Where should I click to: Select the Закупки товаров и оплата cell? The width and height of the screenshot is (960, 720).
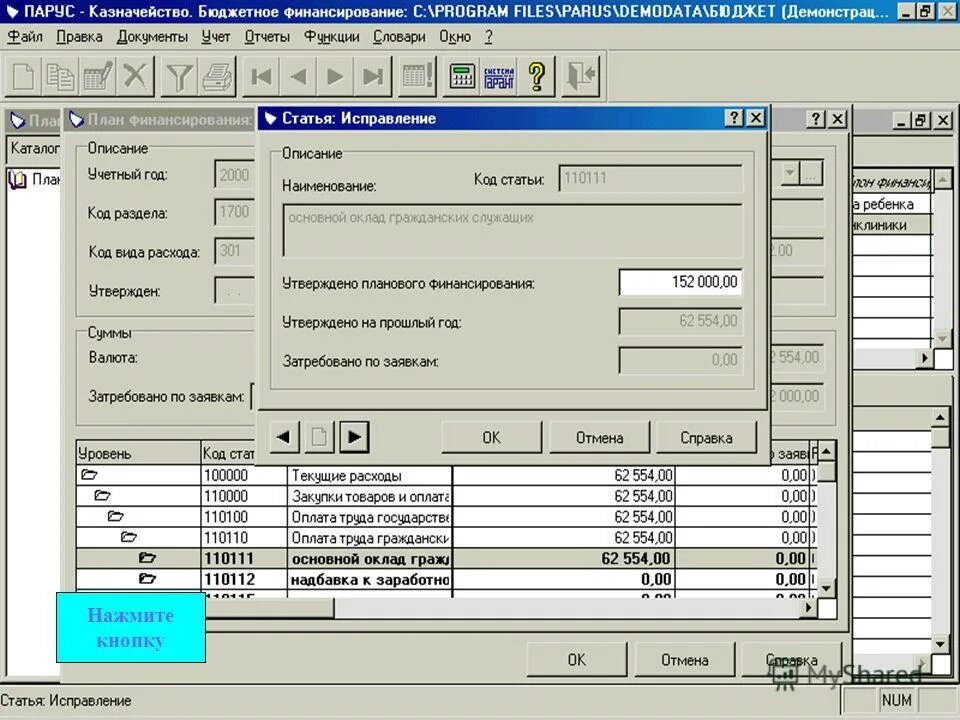370,496
